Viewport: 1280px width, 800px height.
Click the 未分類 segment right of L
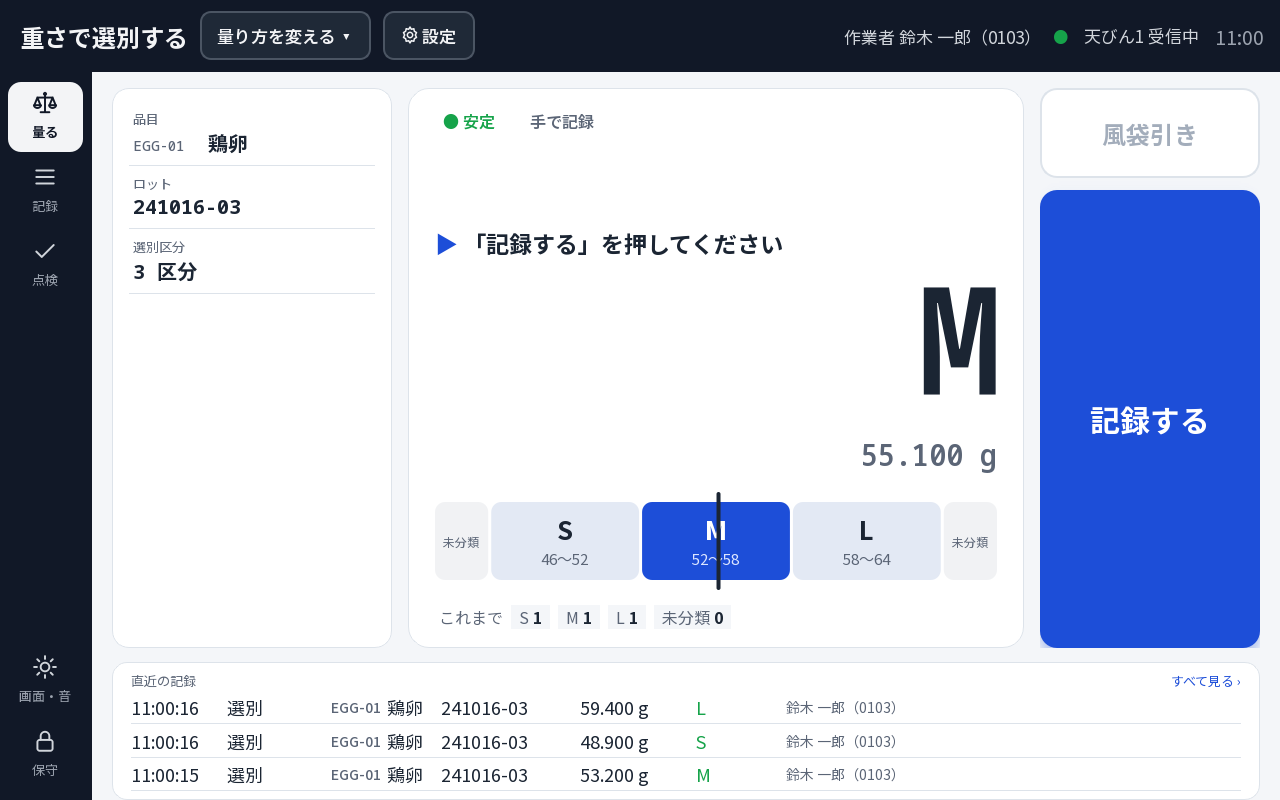tap(970, 541)
